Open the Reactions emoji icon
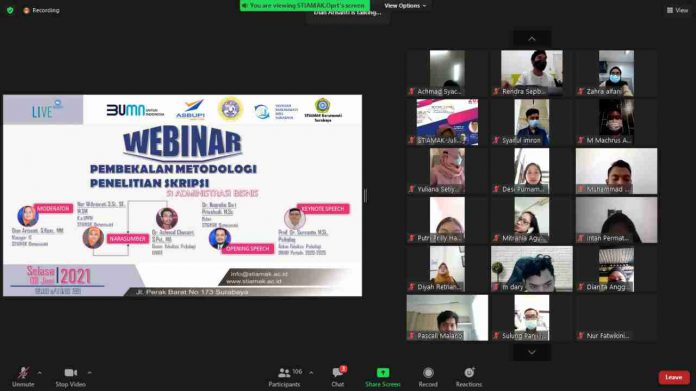Viewport: 696px width, 391px height. point(469,372)
